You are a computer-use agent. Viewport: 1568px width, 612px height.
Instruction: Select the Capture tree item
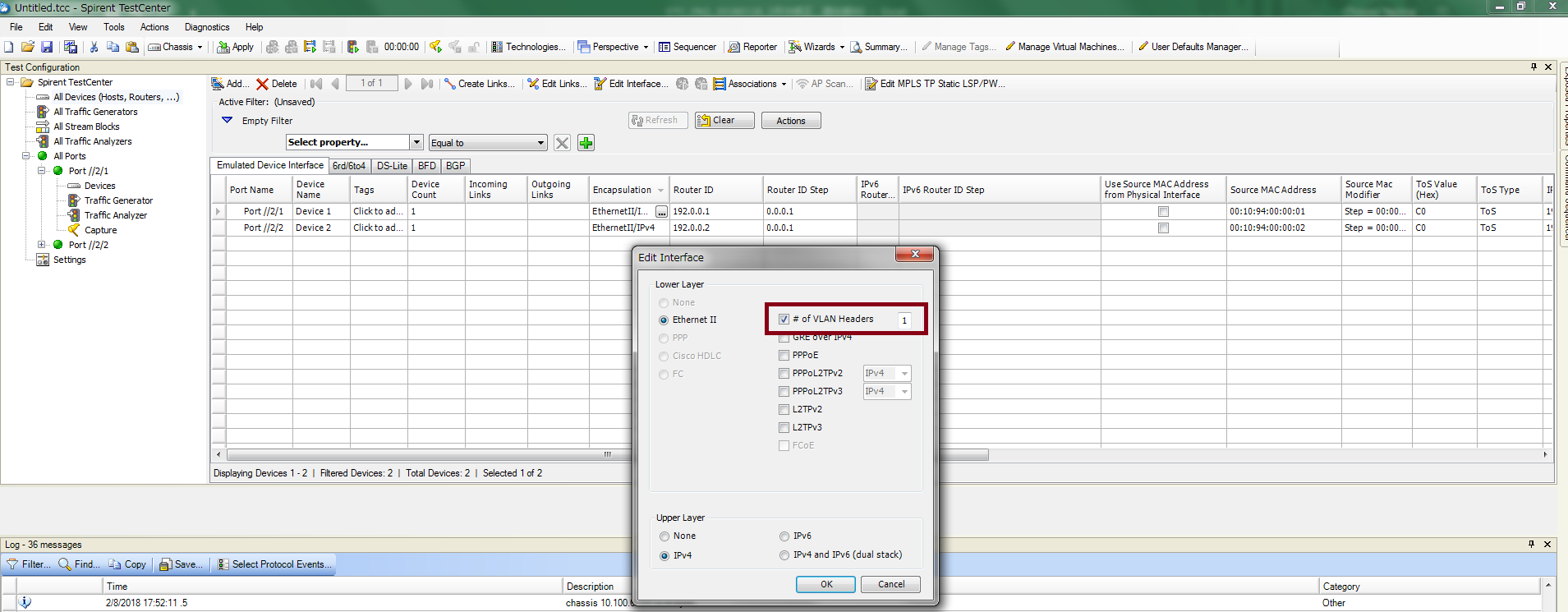(100, 230)
